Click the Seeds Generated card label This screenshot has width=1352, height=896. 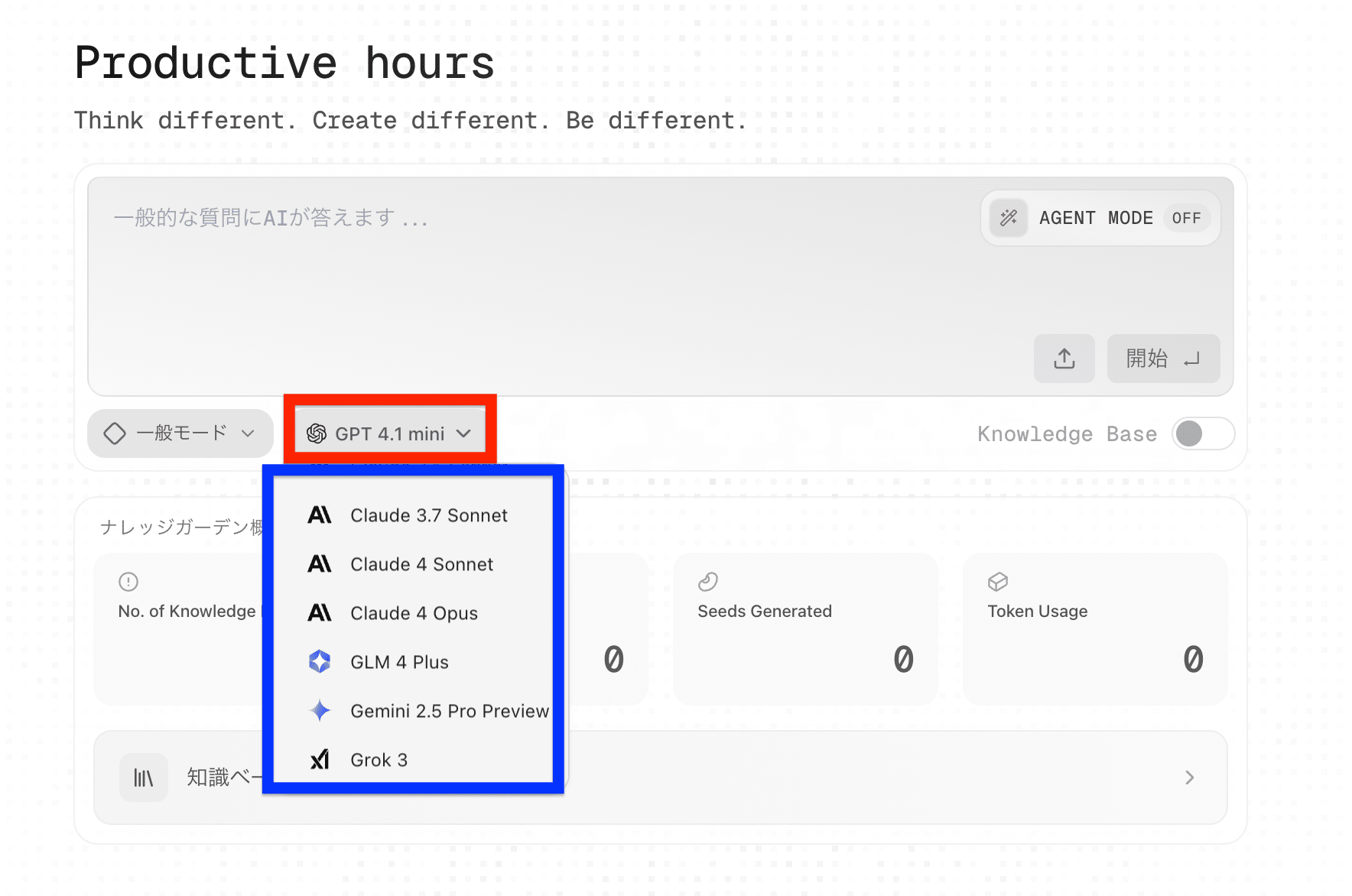[765, 611]
